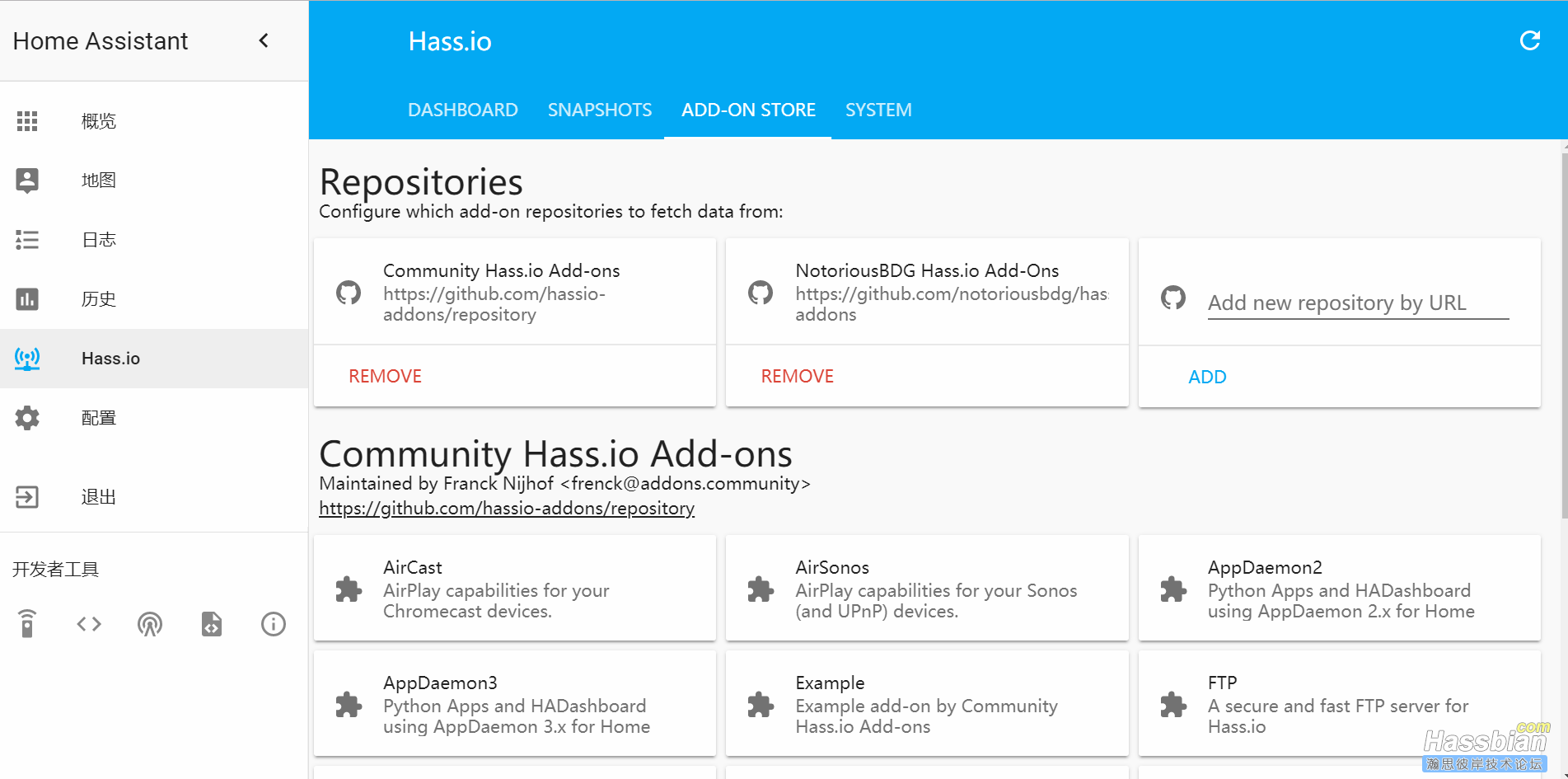Open the AppDaemon2 add-on title
This screenshot has width=1568, height=779.
coord(1265,567)
